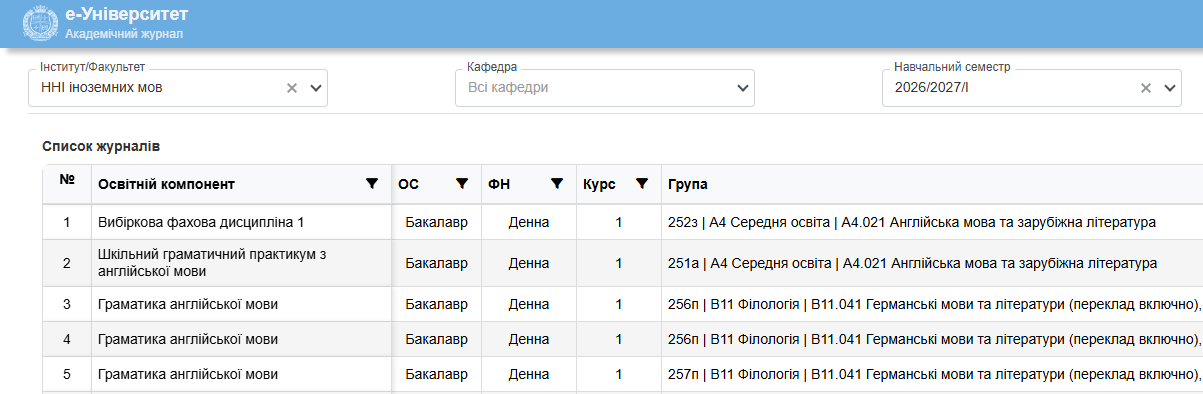Click Курс value in row 4
The image size is (1203, 394).
619,339
